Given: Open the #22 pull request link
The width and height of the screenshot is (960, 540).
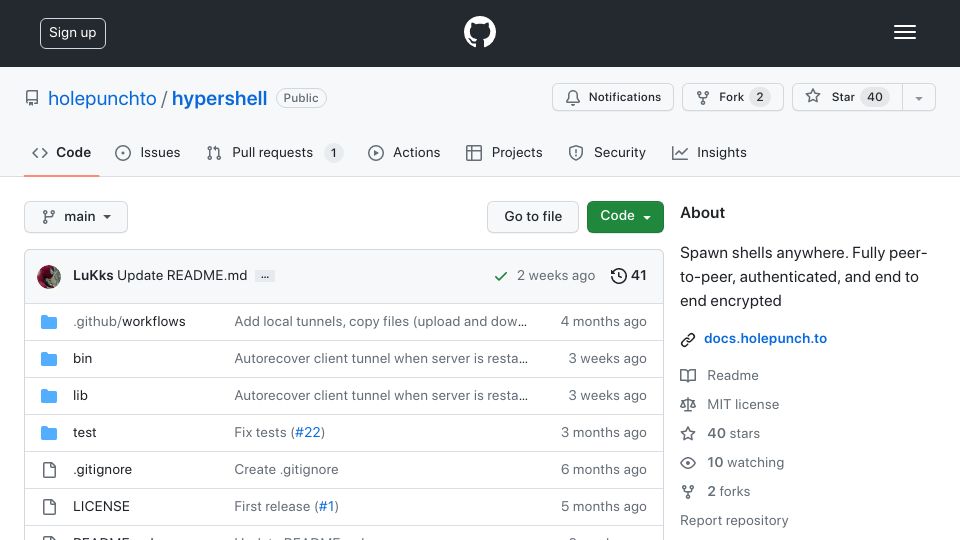Looking at the screenshot, I should click(308, 432).
